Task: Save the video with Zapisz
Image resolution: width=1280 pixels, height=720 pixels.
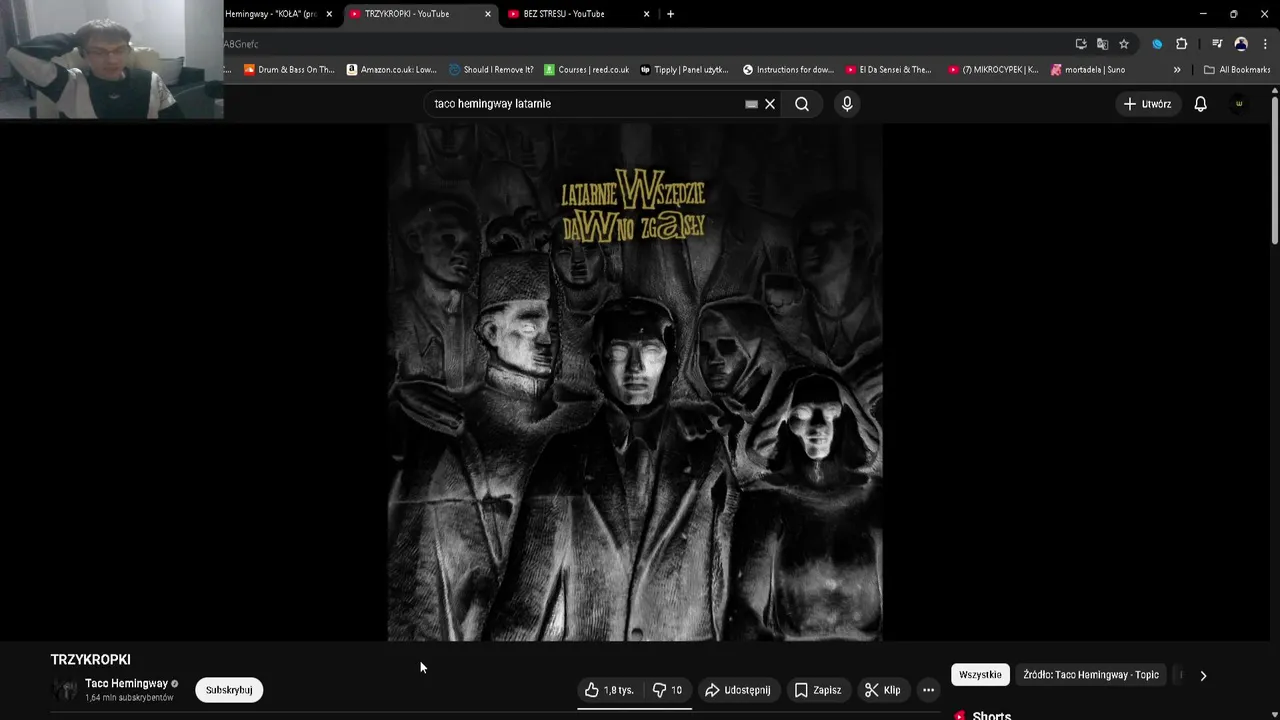Action: tap(818, 690)
